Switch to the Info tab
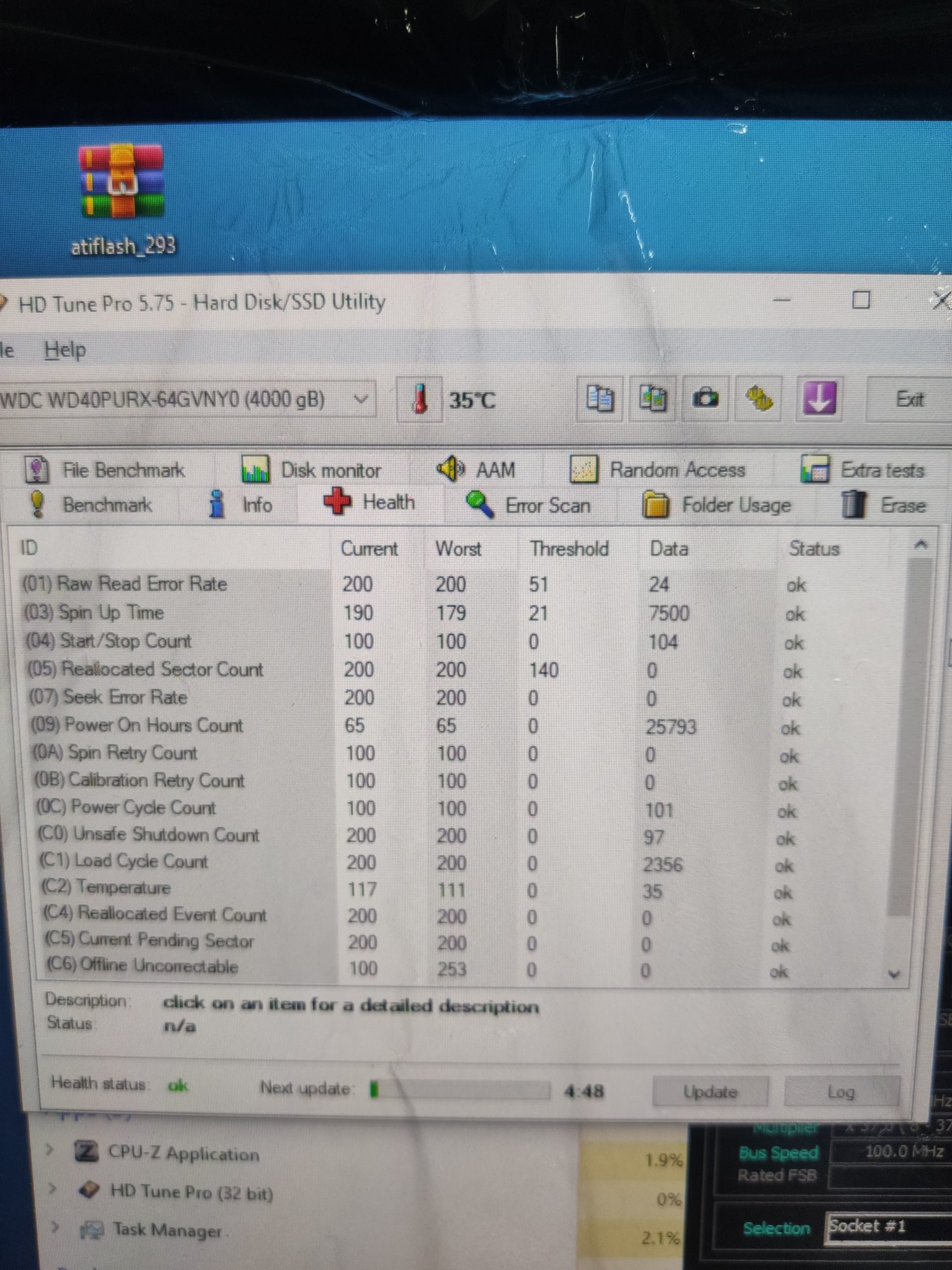952x1270 pixels. (x=239, y=505)
